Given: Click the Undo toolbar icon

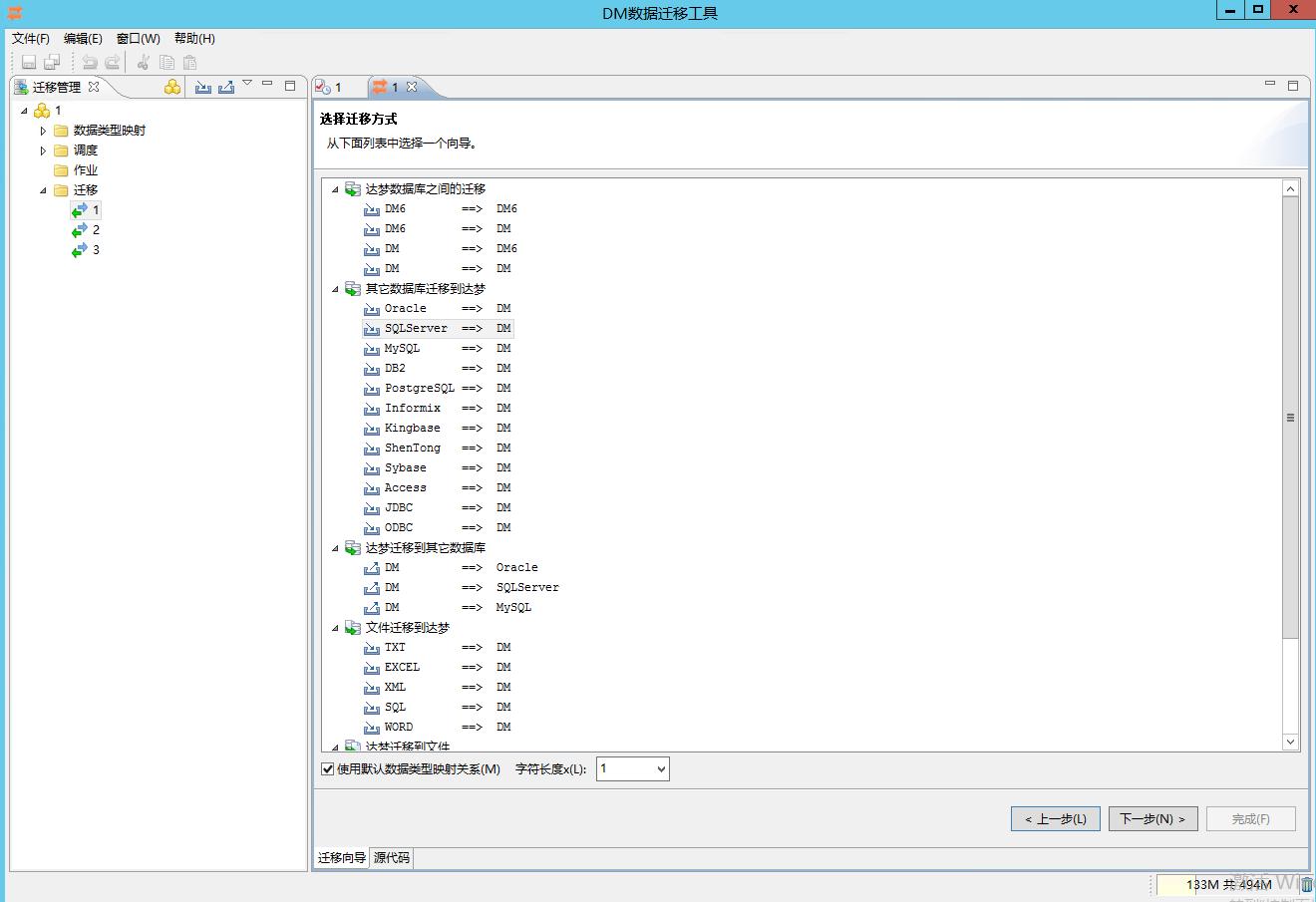Looking at the screenshot, I should coord(90,62).
